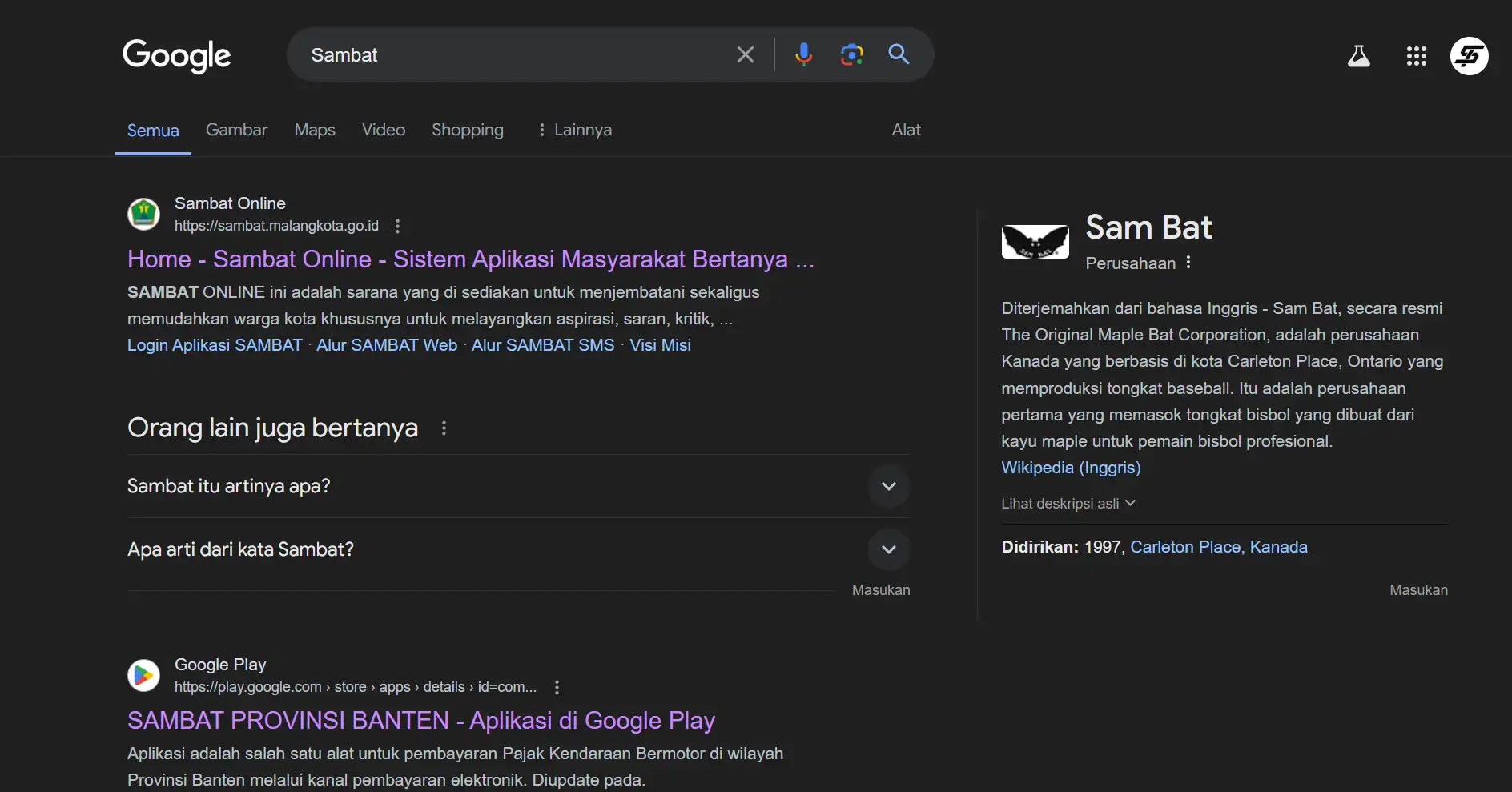
Task: Expand question Apa arti dari kata Sambat?
Action: coord(518,549)
